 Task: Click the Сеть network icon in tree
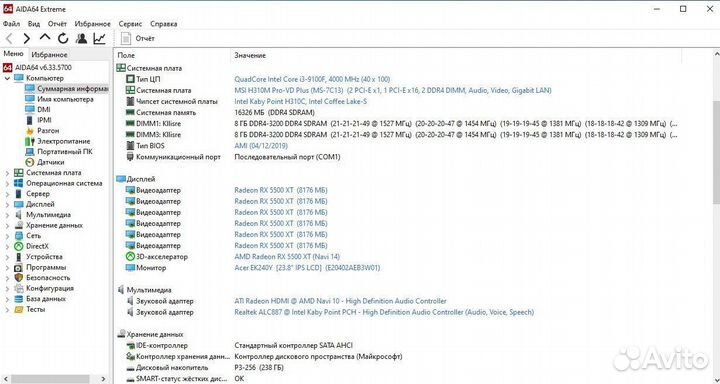(x=19, y=236)
